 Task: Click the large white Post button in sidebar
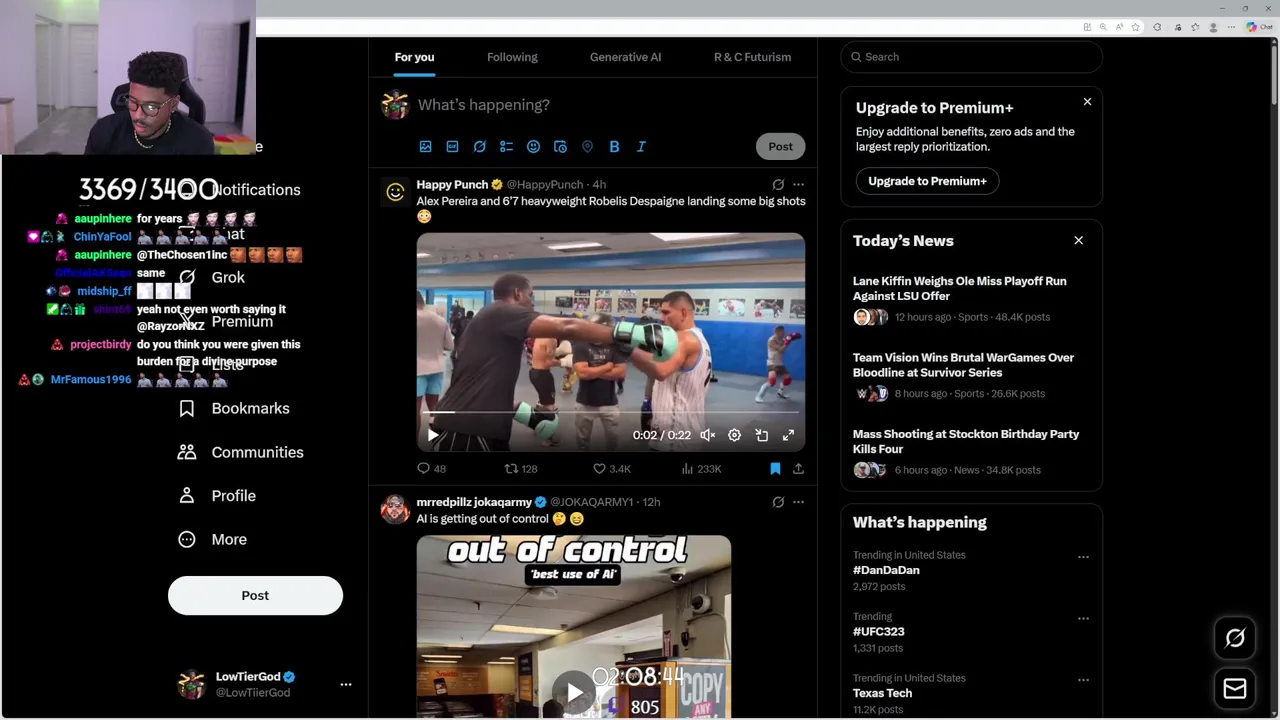(255, 595)
